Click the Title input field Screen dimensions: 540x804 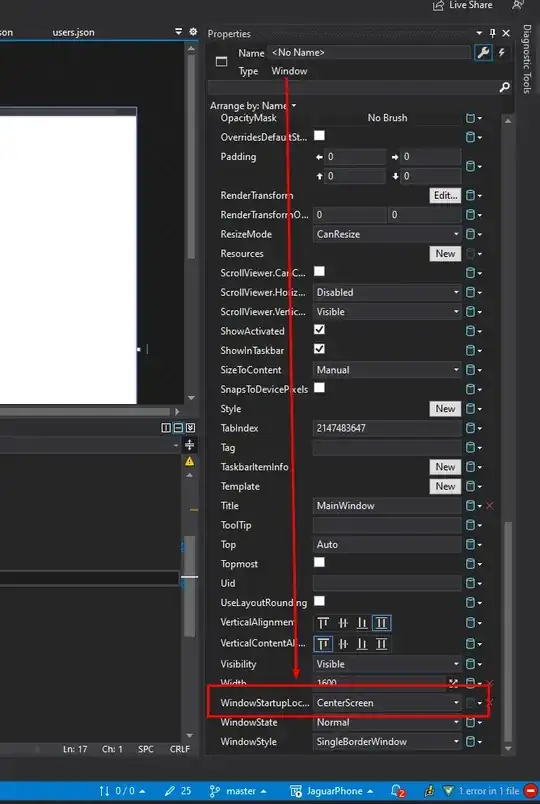click(x=387, y=506)
